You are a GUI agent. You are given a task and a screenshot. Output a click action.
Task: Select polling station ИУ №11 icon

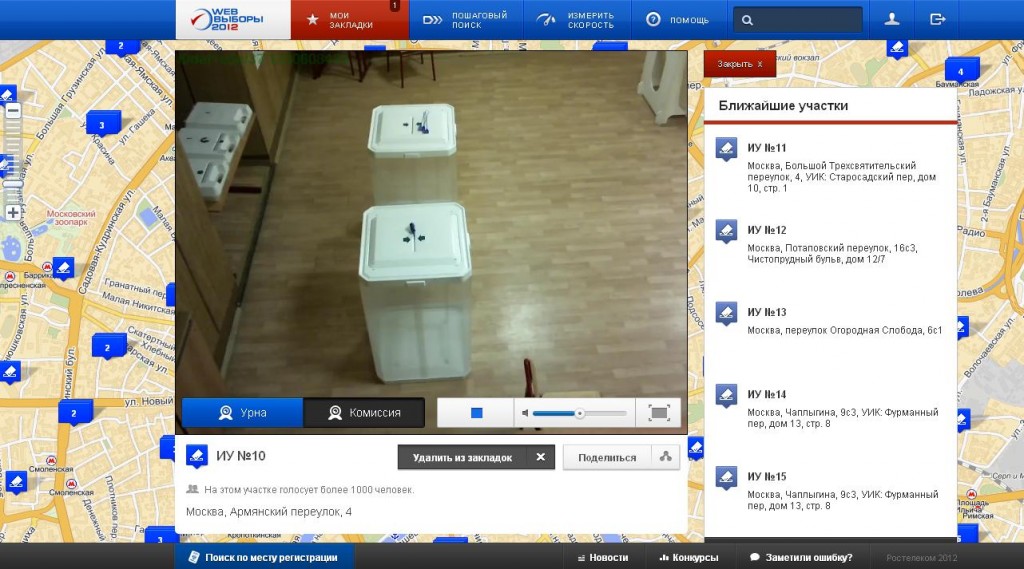click(726, 150)
